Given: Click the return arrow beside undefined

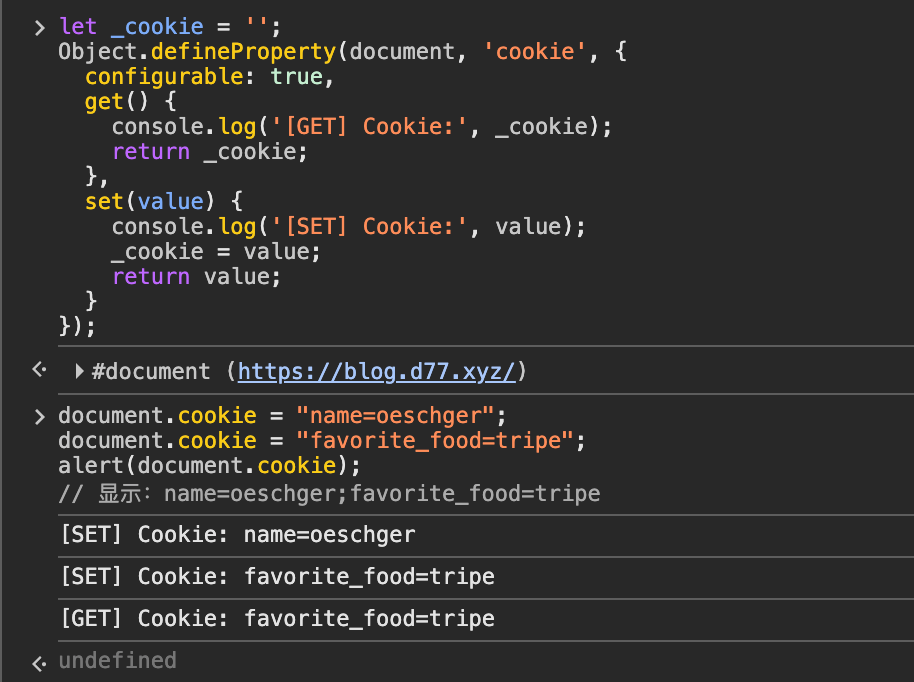Looking at the screenshot, I should 39,661.
